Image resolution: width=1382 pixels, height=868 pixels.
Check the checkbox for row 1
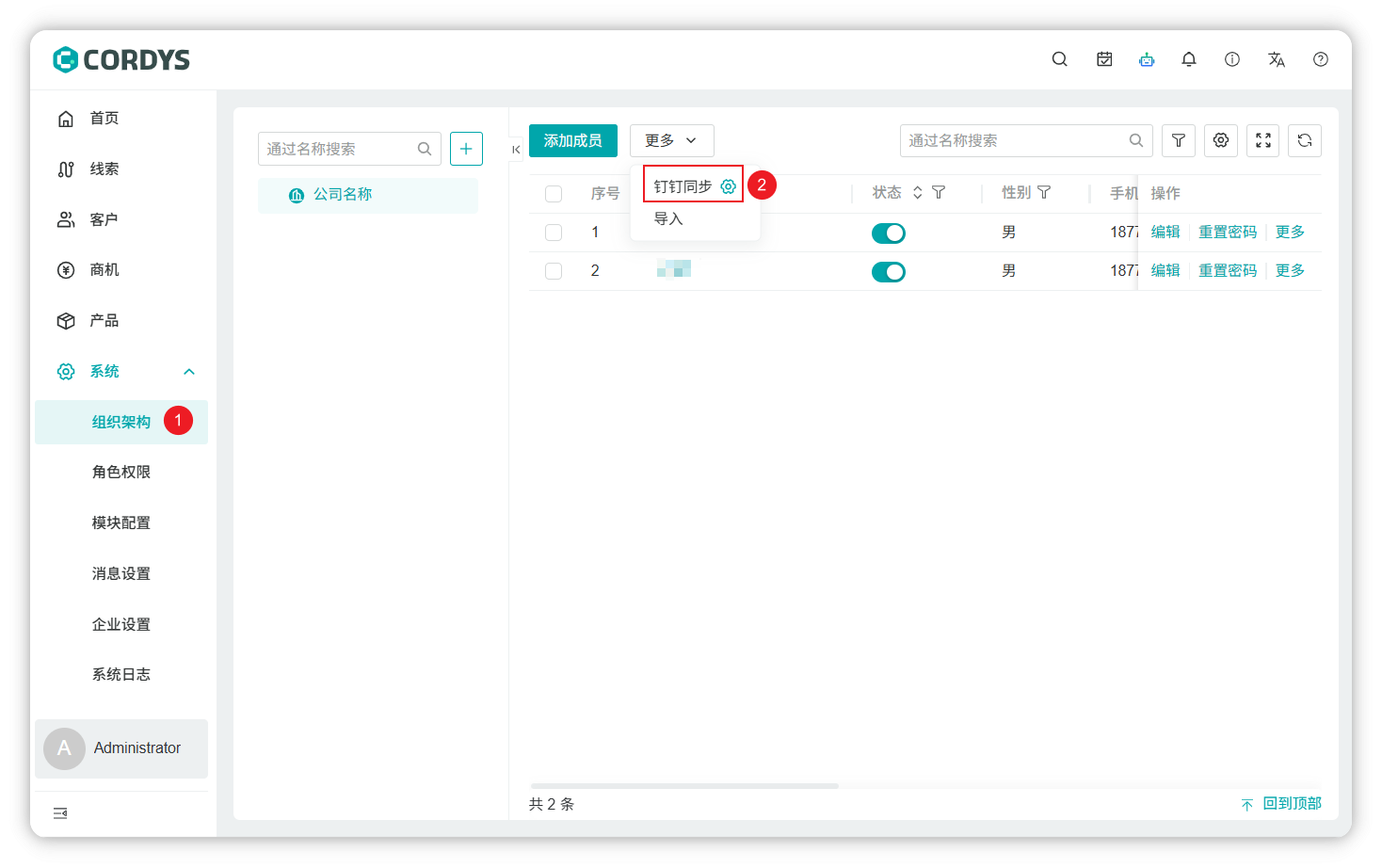click(x=554, y=233)
